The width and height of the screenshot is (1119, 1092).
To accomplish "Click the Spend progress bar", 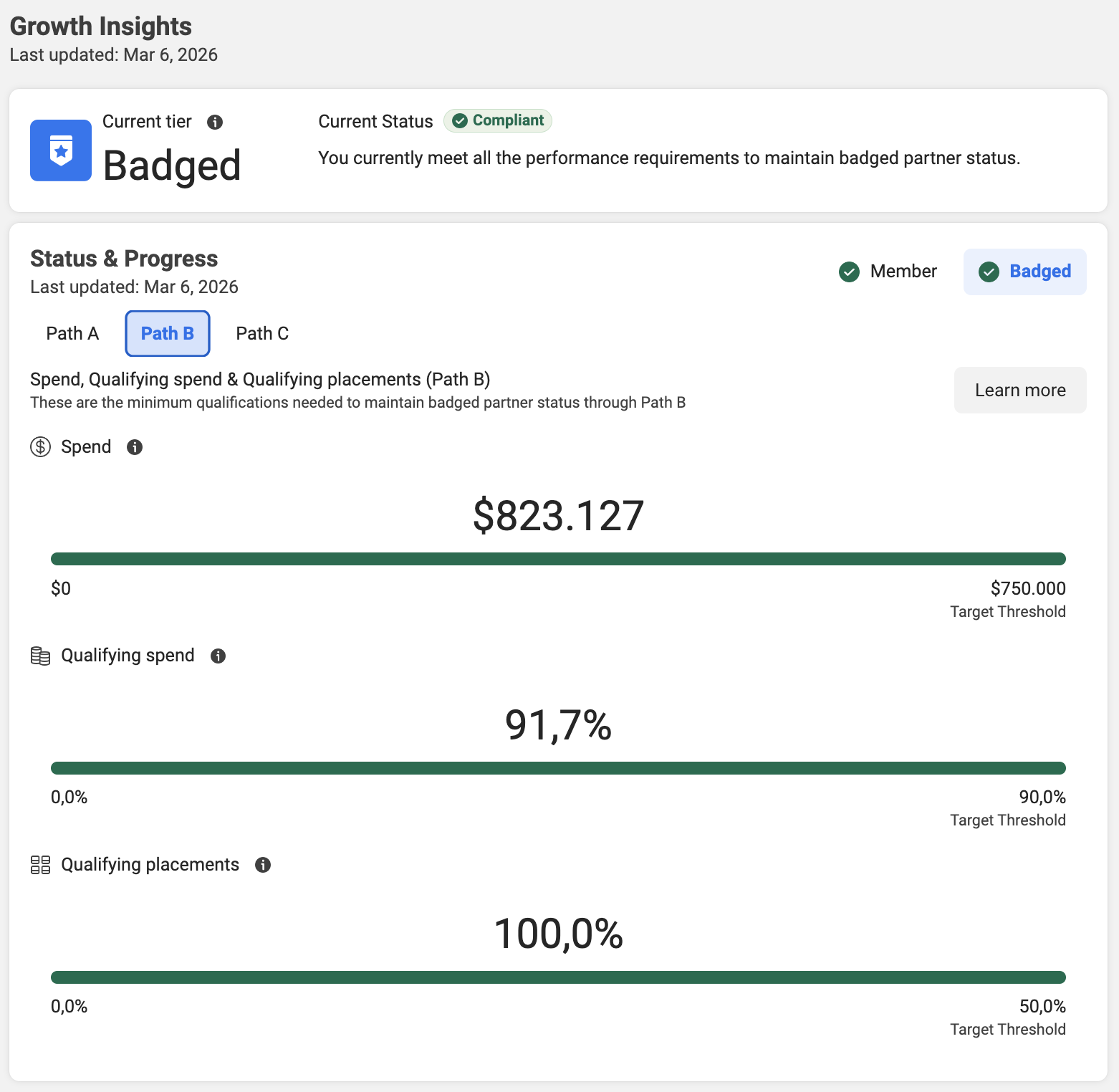I will click(x=558, y=559).
